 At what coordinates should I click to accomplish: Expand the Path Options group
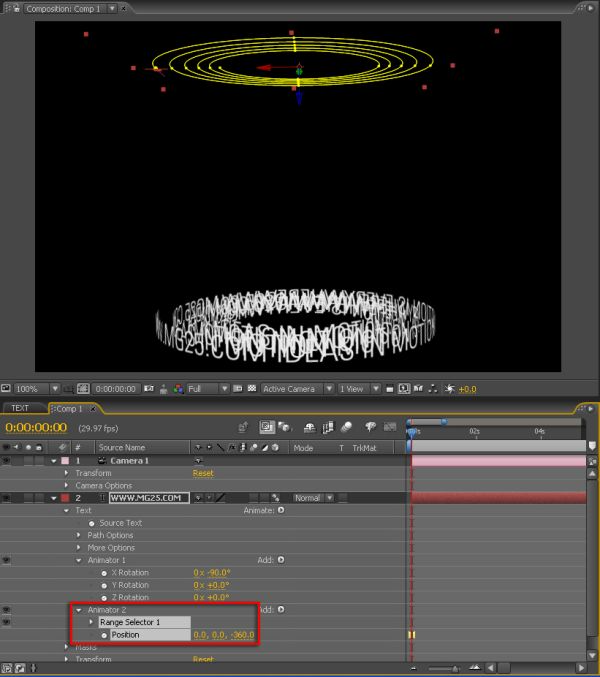pyautogui.click(x=79, y=535)
